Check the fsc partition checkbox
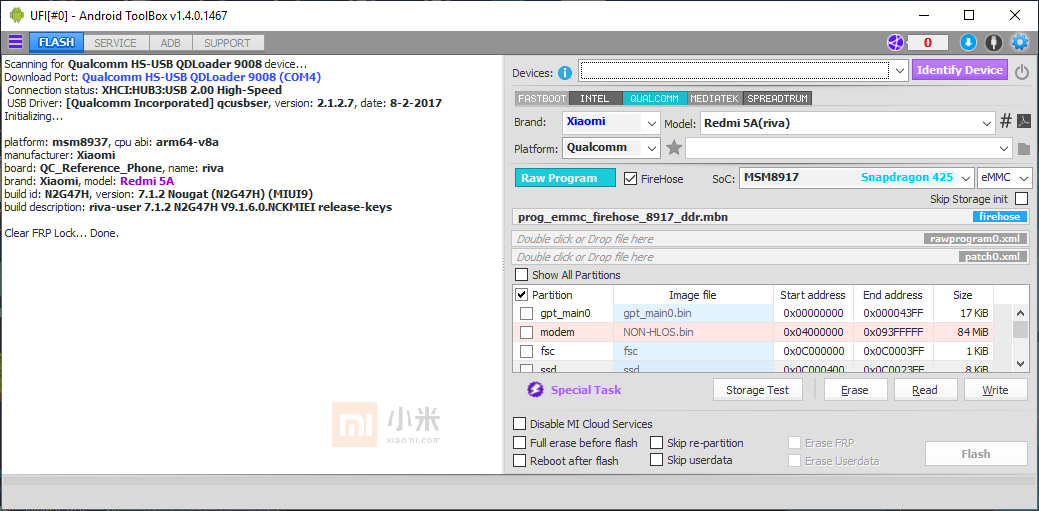 point(526,351)
